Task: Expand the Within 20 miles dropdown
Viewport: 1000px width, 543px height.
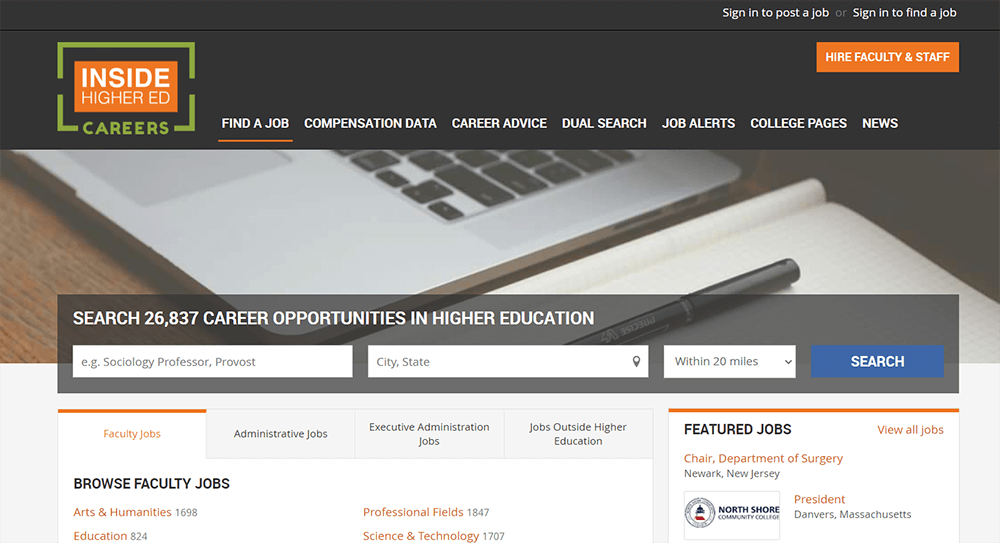Action: (x=729, y=362)
